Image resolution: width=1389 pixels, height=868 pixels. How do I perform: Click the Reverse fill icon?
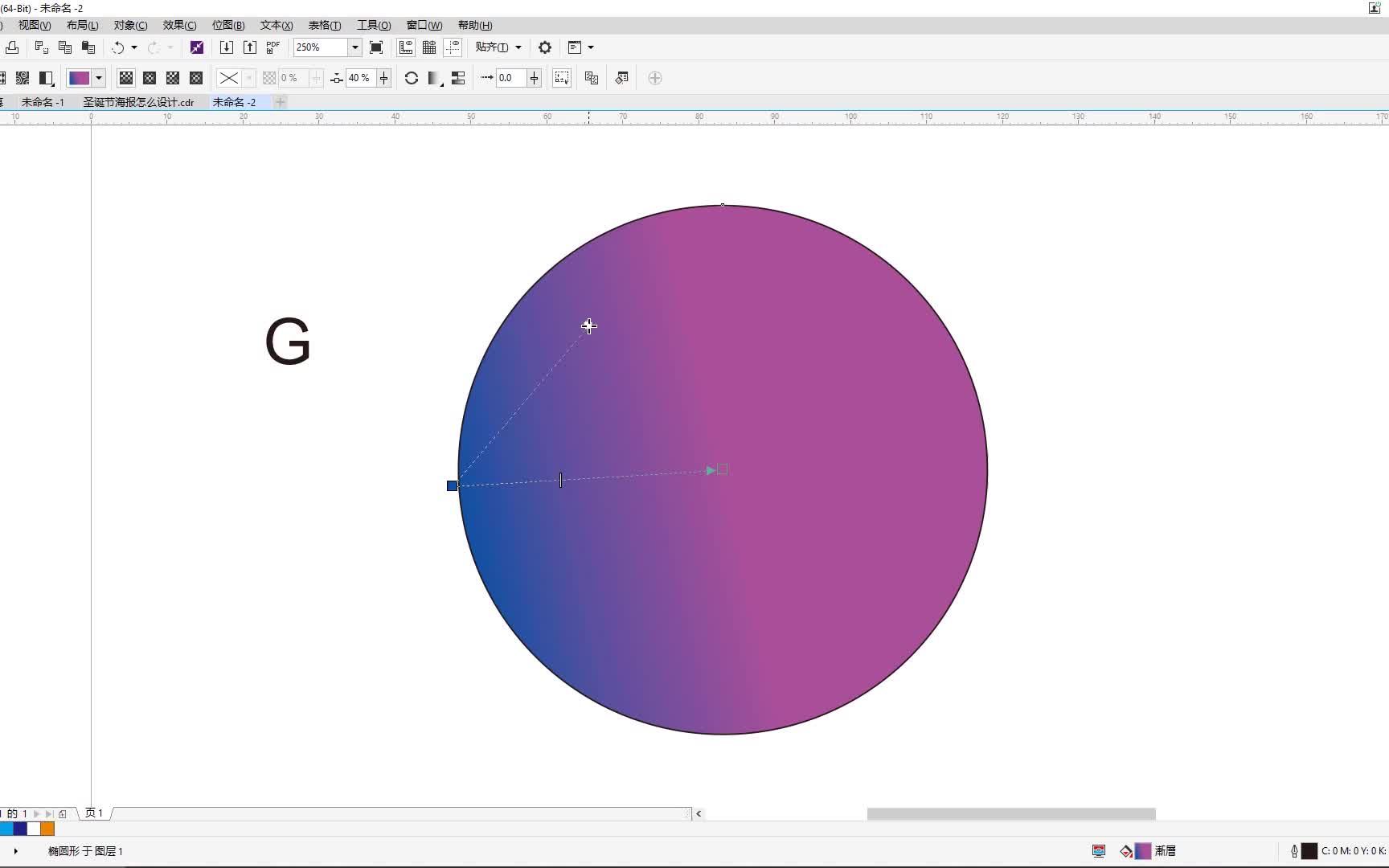click(412, 78)
